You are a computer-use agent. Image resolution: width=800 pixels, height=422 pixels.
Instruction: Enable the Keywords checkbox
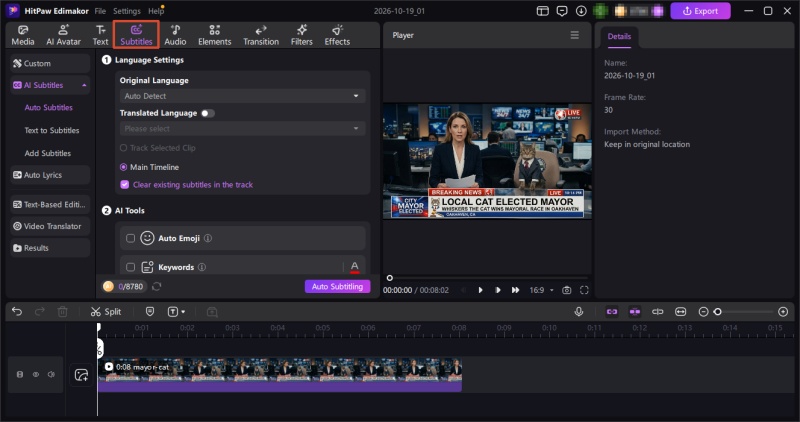[x=131, y=267]
